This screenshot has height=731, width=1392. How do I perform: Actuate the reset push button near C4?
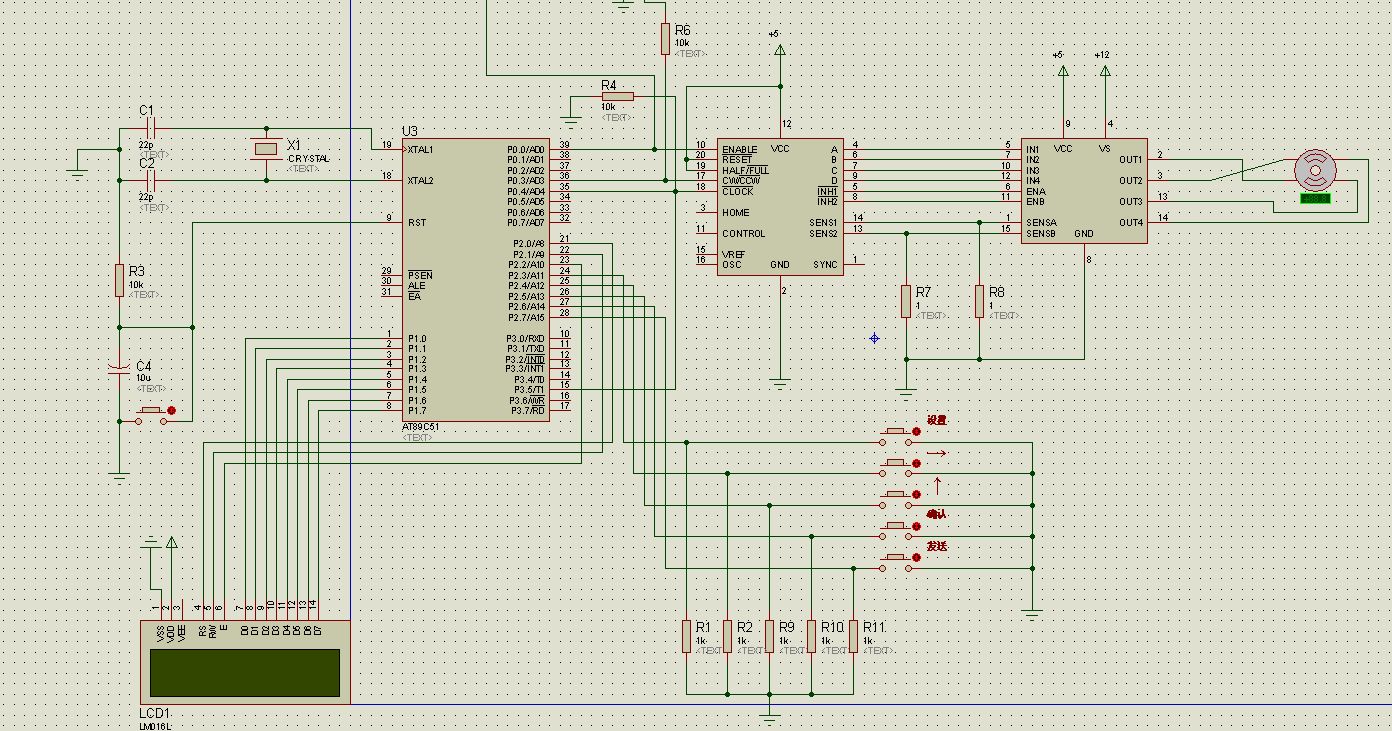pyautogui.click(x=153, y=413)
